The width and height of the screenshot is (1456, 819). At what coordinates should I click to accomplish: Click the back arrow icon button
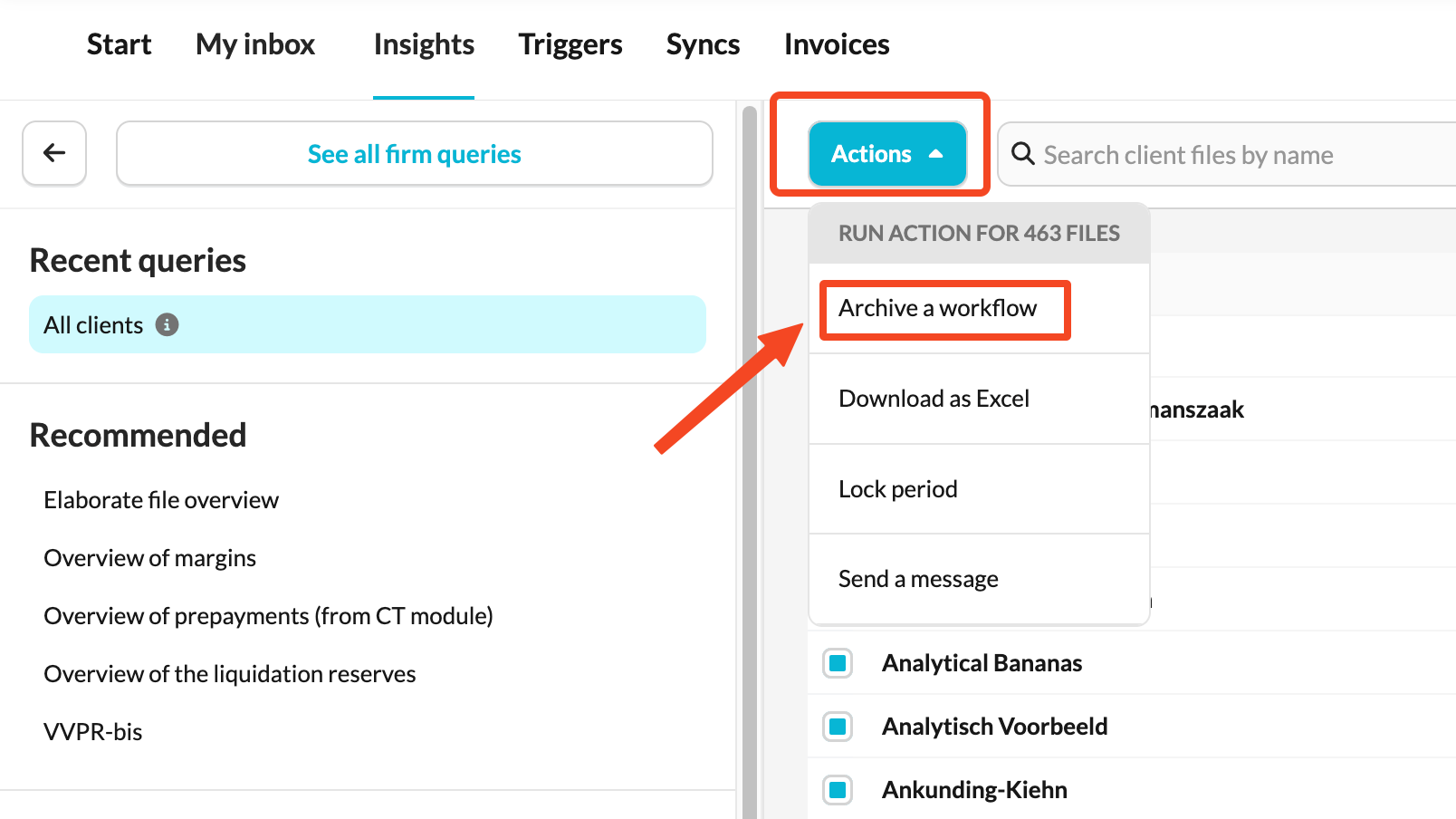click(x=54, y=153)
